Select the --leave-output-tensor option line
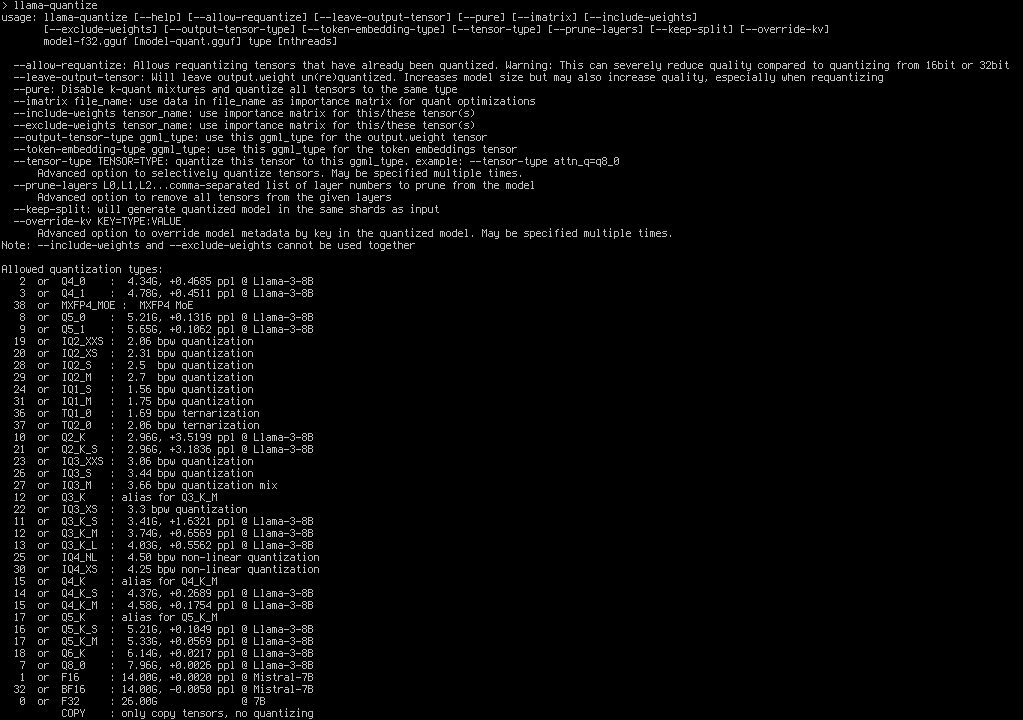The image size is (1023, 720). coord(448,78)
